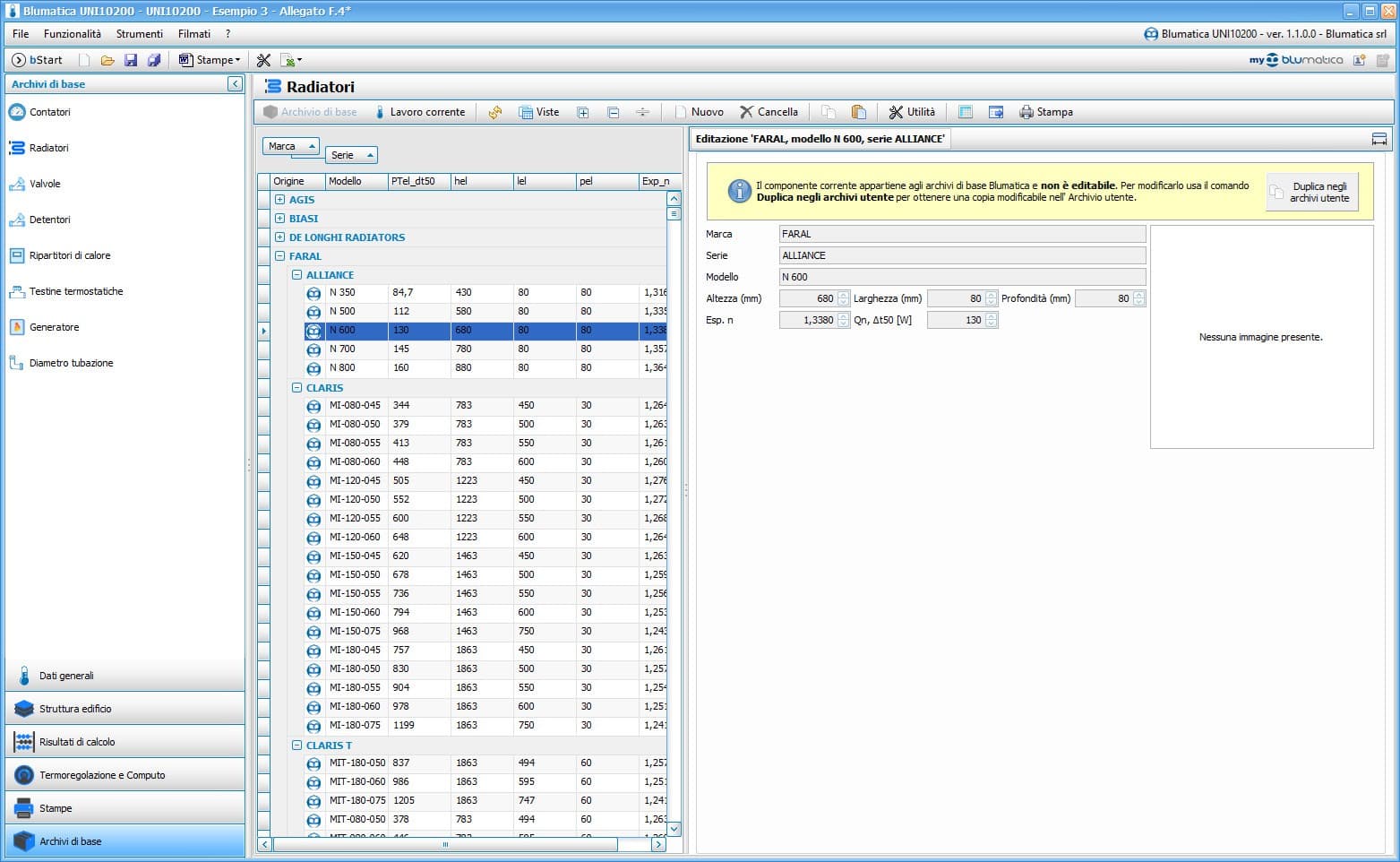Open the Strumenti menu
Viewport: 1400px width, 862px height.
(x=140, y=34)
